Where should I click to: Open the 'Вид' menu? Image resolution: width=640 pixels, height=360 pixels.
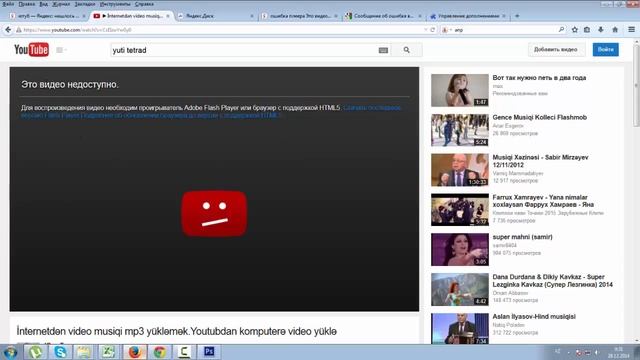click(x=44, y=4)
